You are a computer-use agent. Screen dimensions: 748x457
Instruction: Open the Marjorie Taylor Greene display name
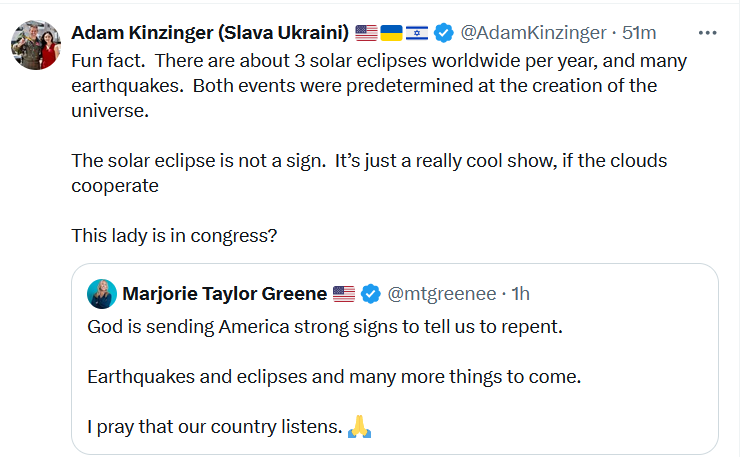[x=224, y=294]
